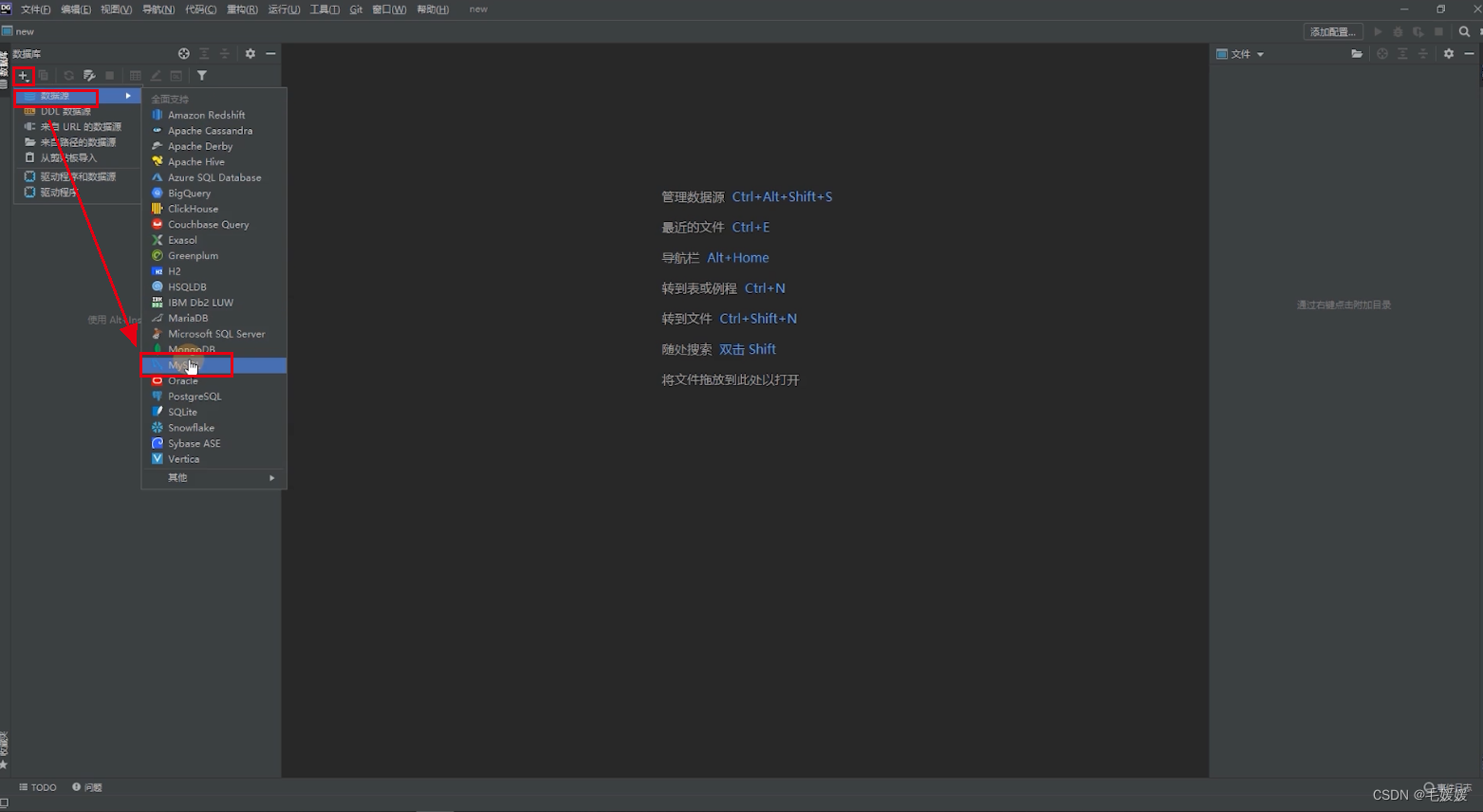Click the stop square in database toolbar
This screenshot has width=1483, height=812.
point(110,76)
